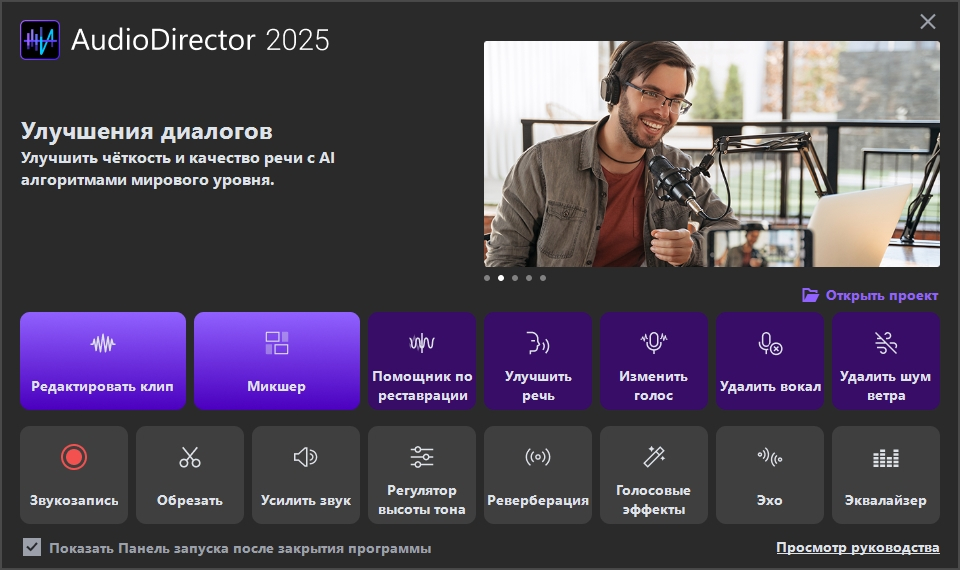Launch the Эквалайзер tool

click(886, 475)
